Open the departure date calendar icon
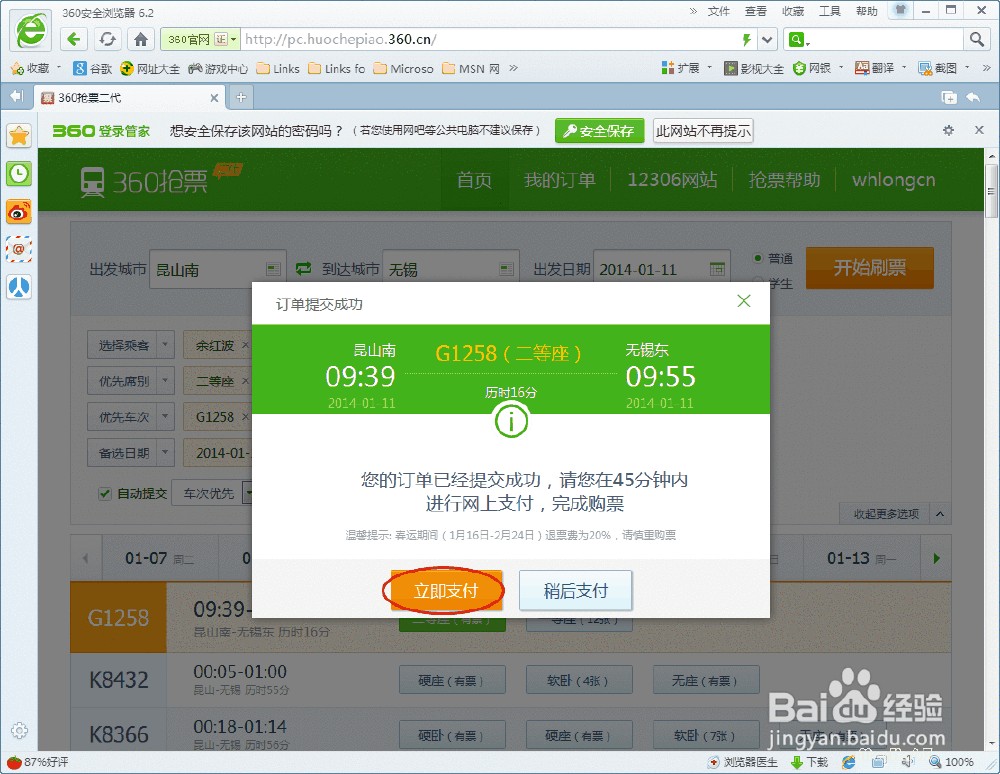The height and width of the screenshot is (774, 1000). pos(717,269)
